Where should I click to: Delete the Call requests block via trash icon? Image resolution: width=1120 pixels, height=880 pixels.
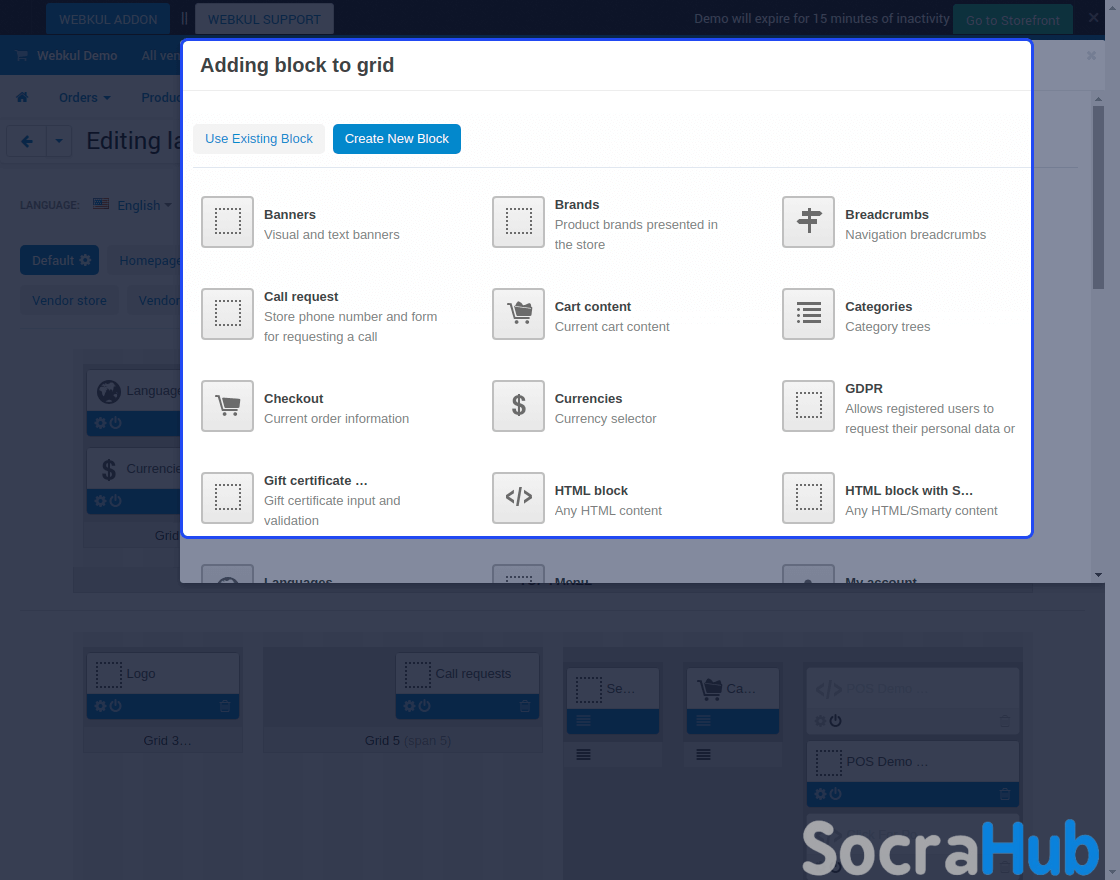point(525,706)
